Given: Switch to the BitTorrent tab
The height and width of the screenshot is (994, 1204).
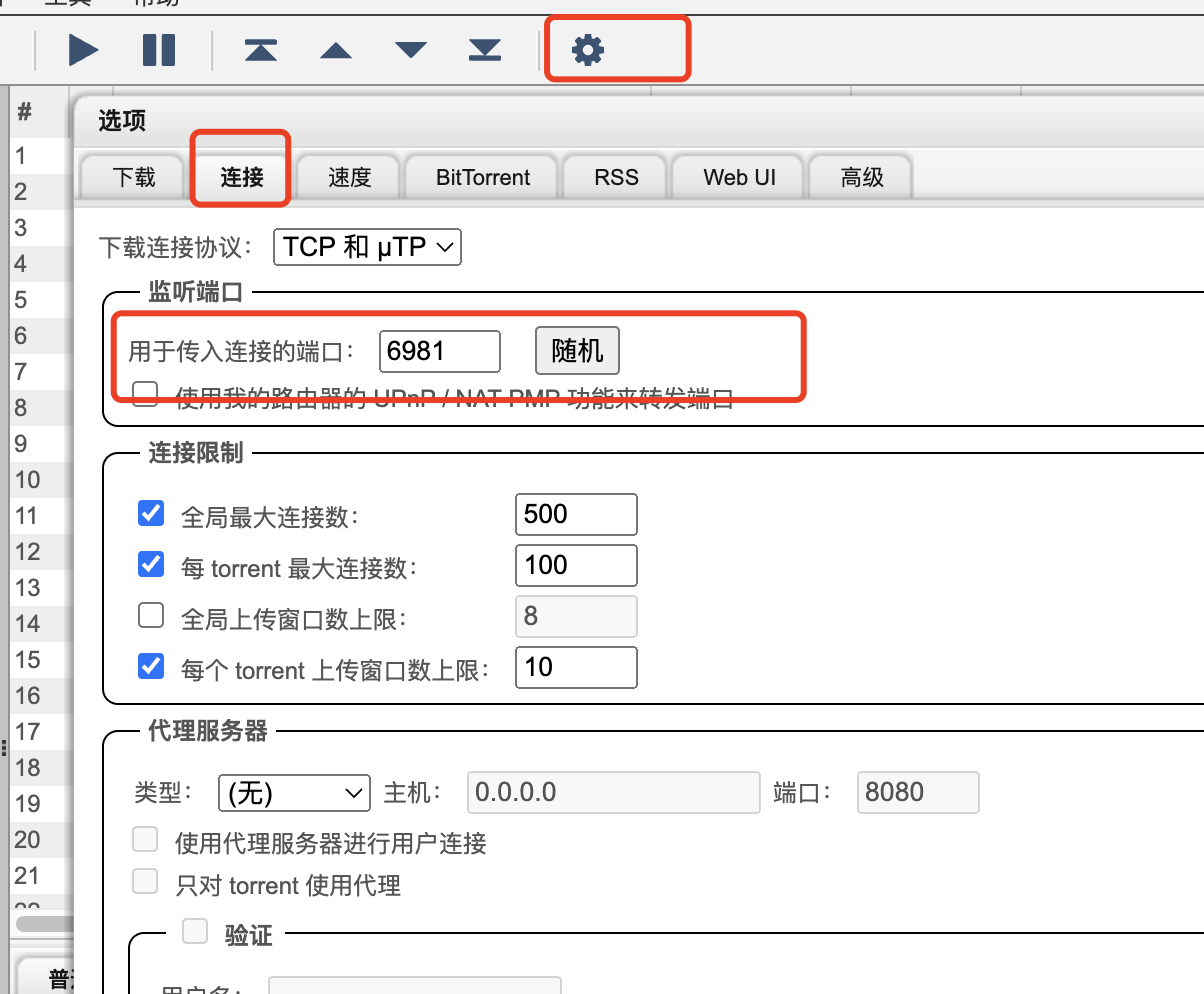Looking at the screenshot, I should pyautogui.click(x=483, y=178).
